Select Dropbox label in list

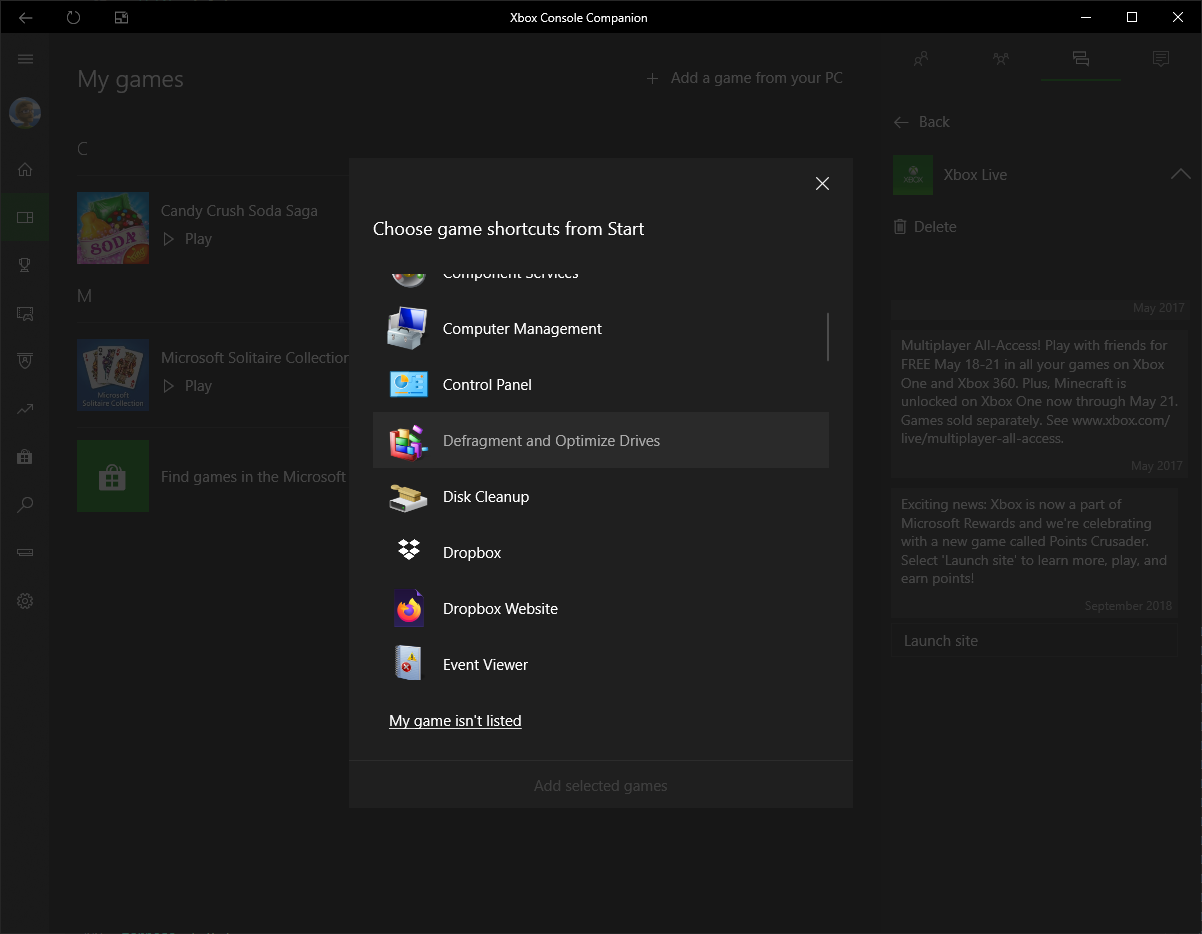(472, 553)
